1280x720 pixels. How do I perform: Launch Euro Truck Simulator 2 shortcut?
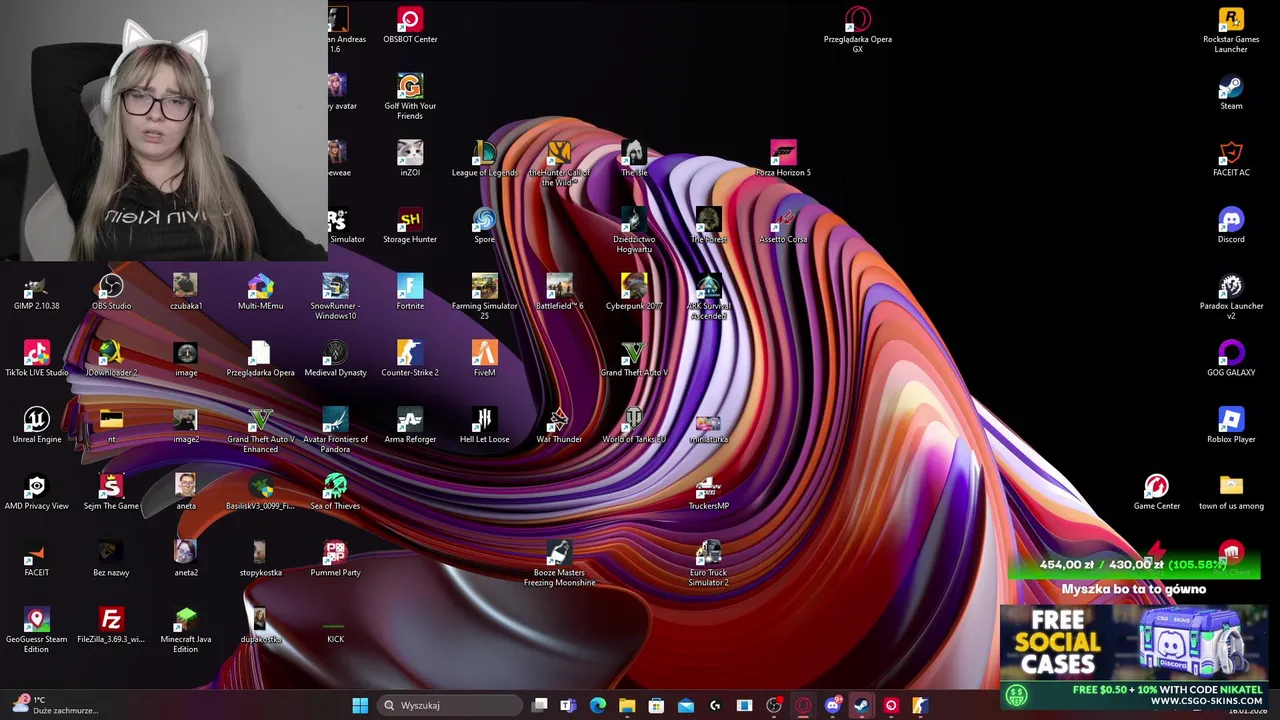(x=708, y=564)
